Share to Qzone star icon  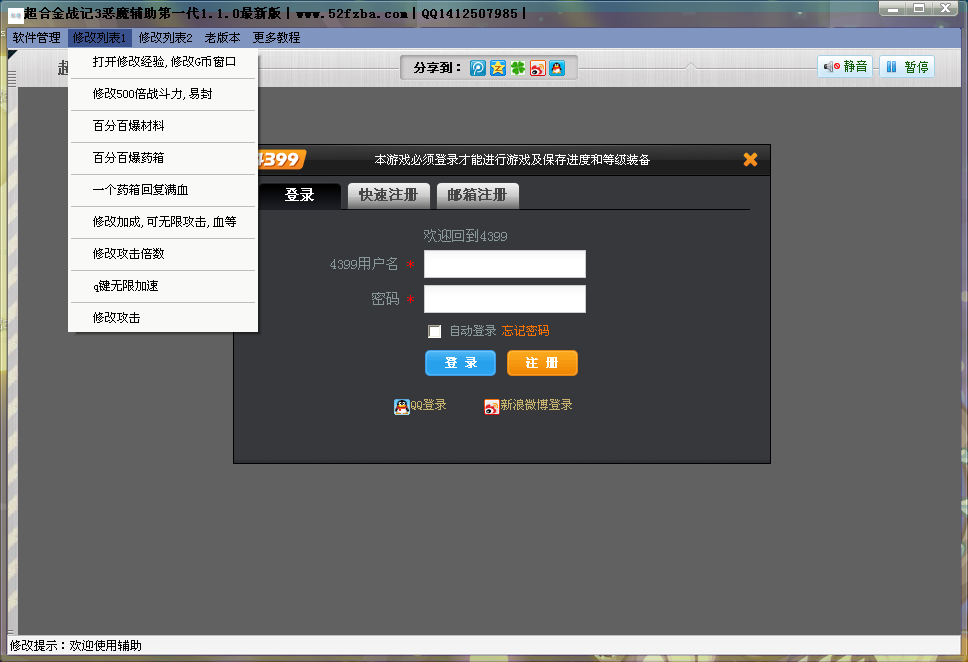(x=497, y=68)
